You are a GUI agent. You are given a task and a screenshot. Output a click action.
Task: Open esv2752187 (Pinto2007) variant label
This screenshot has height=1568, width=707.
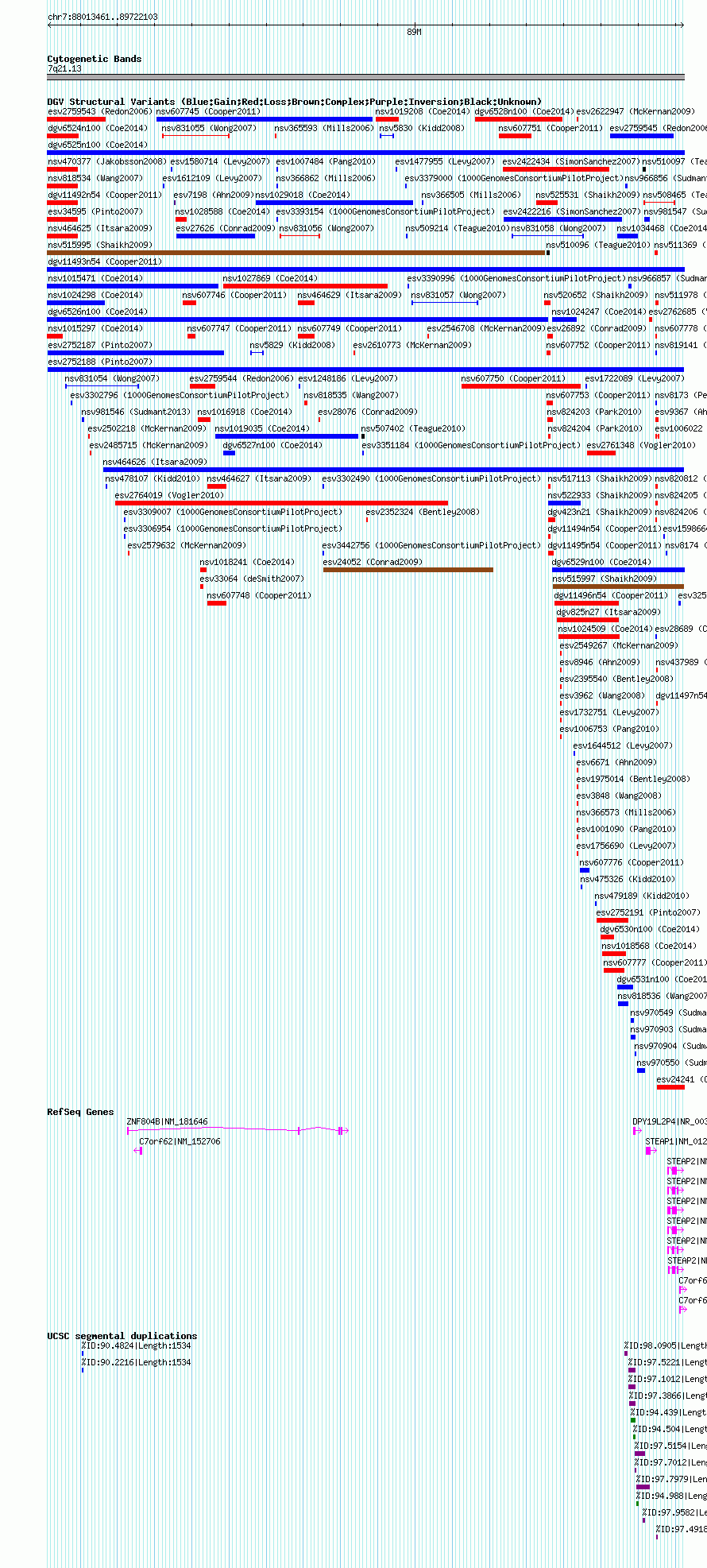100,345
